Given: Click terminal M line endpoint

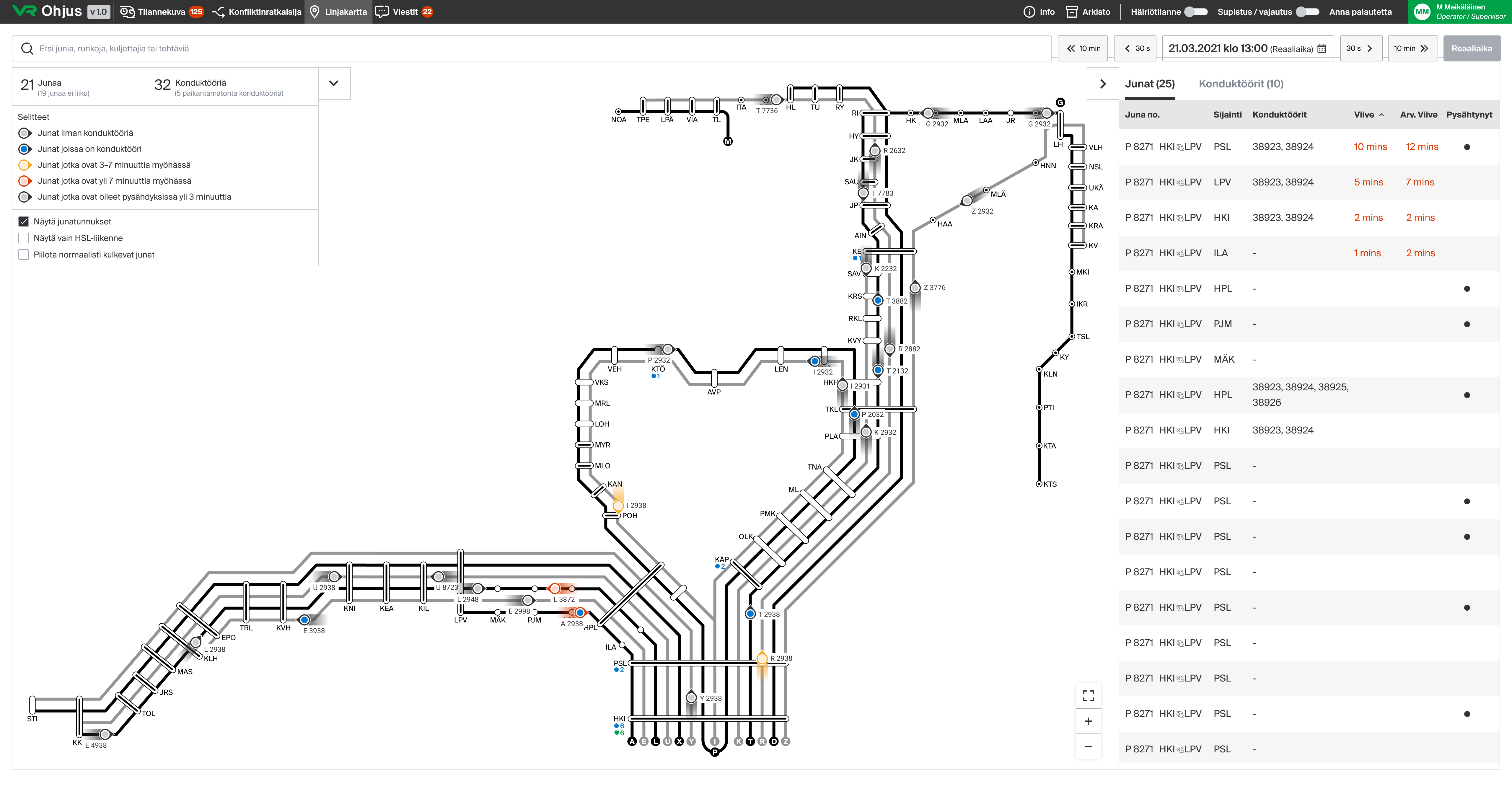Looking at the screenshot, I should [x=728, y=141].
